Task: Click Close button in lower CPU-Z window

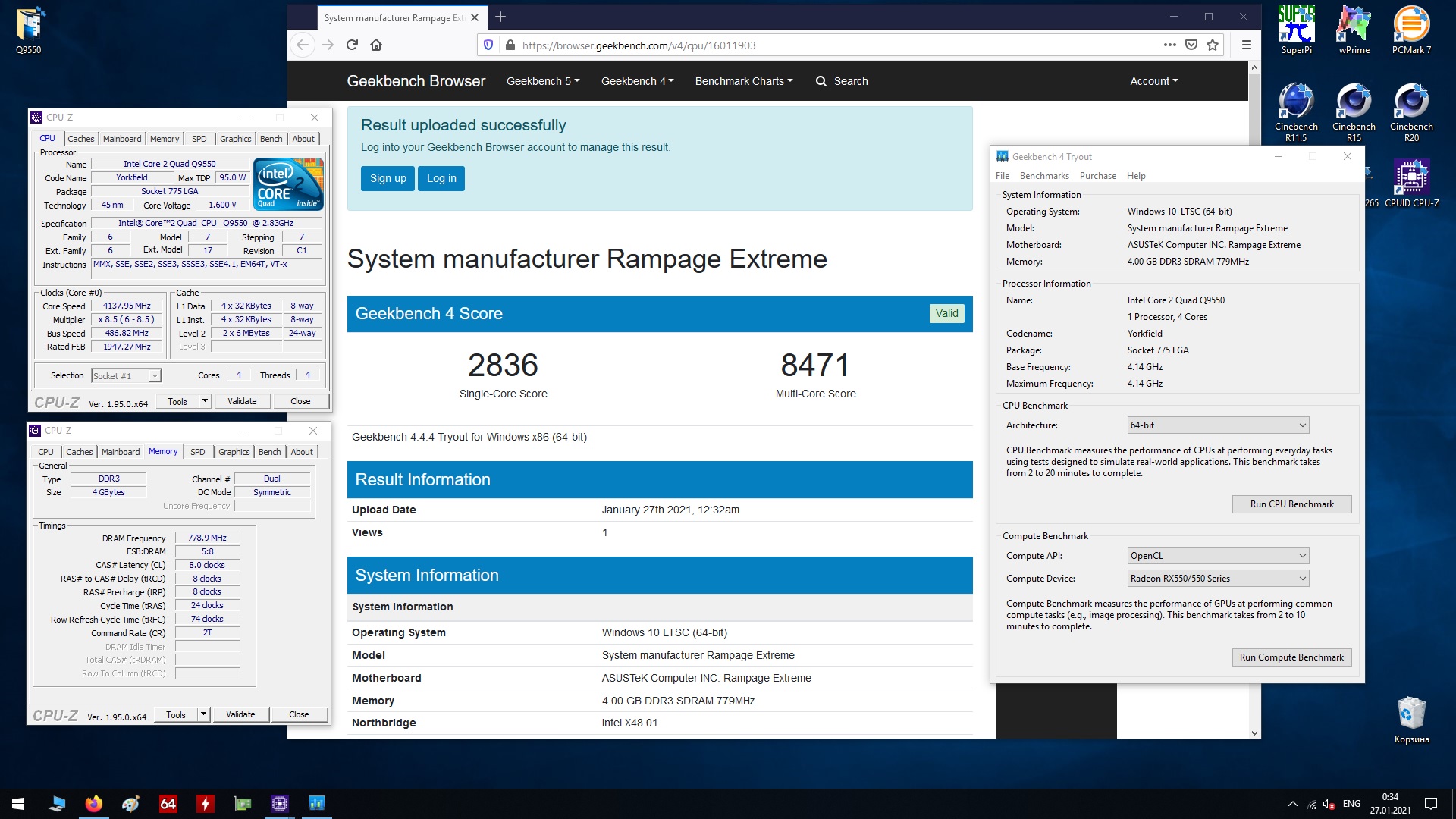Action: [x=299, y=714]
